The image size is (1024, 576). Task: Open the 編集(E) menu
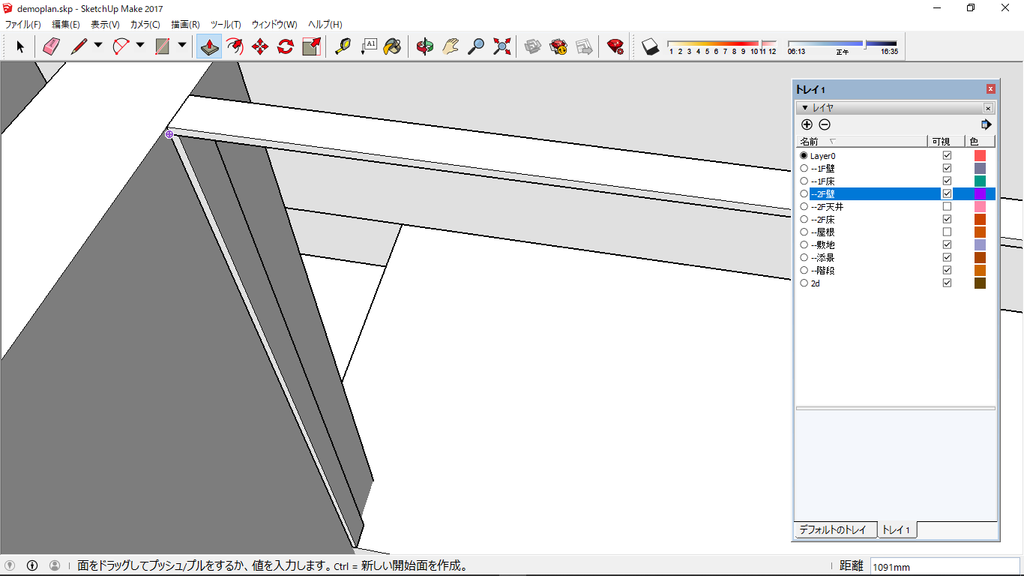(65, 24)
